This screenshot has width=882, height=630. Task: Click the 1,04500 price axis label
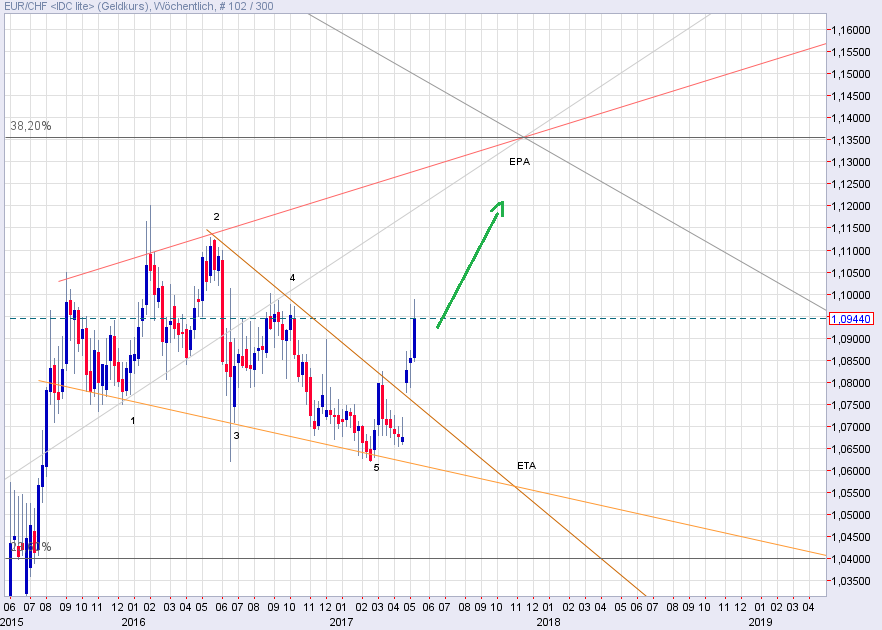850,537
